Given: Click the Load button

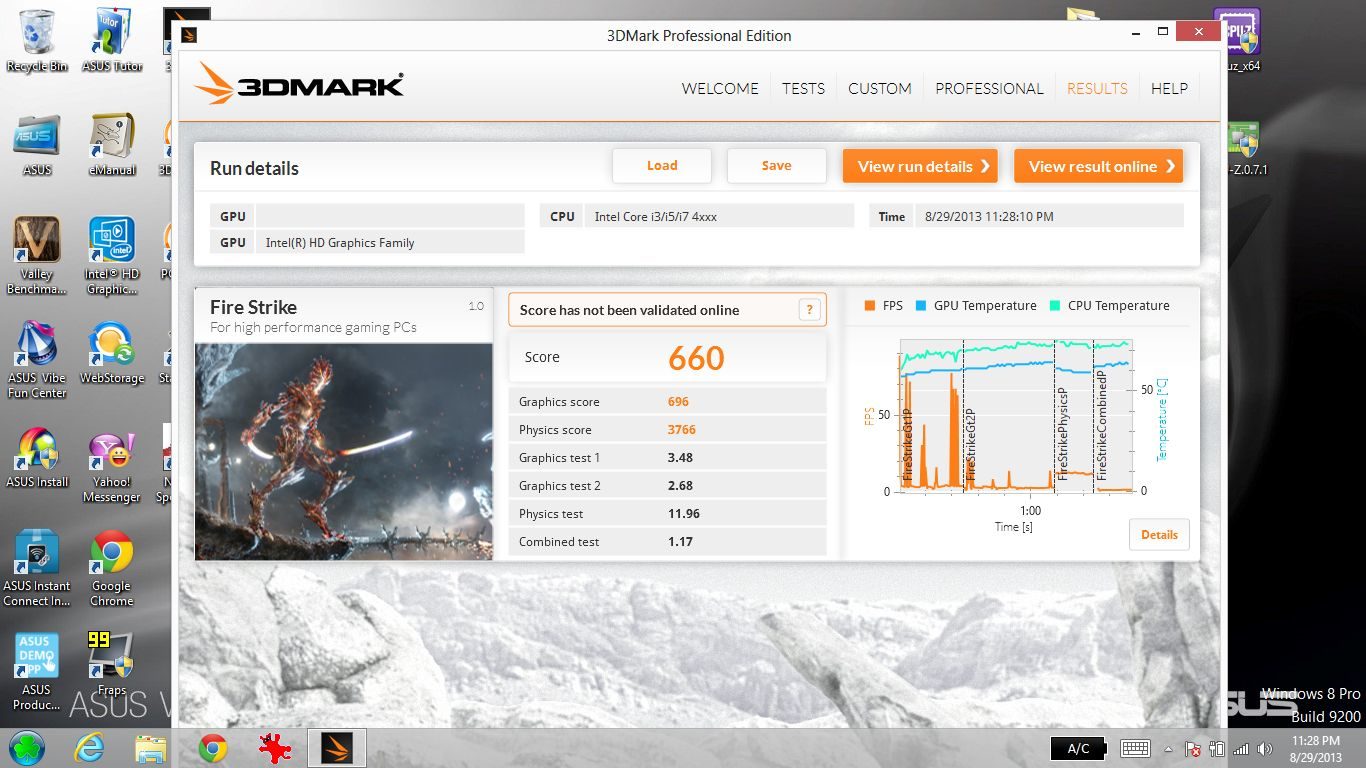Looking at the screenshot, I should pos(662,166).
